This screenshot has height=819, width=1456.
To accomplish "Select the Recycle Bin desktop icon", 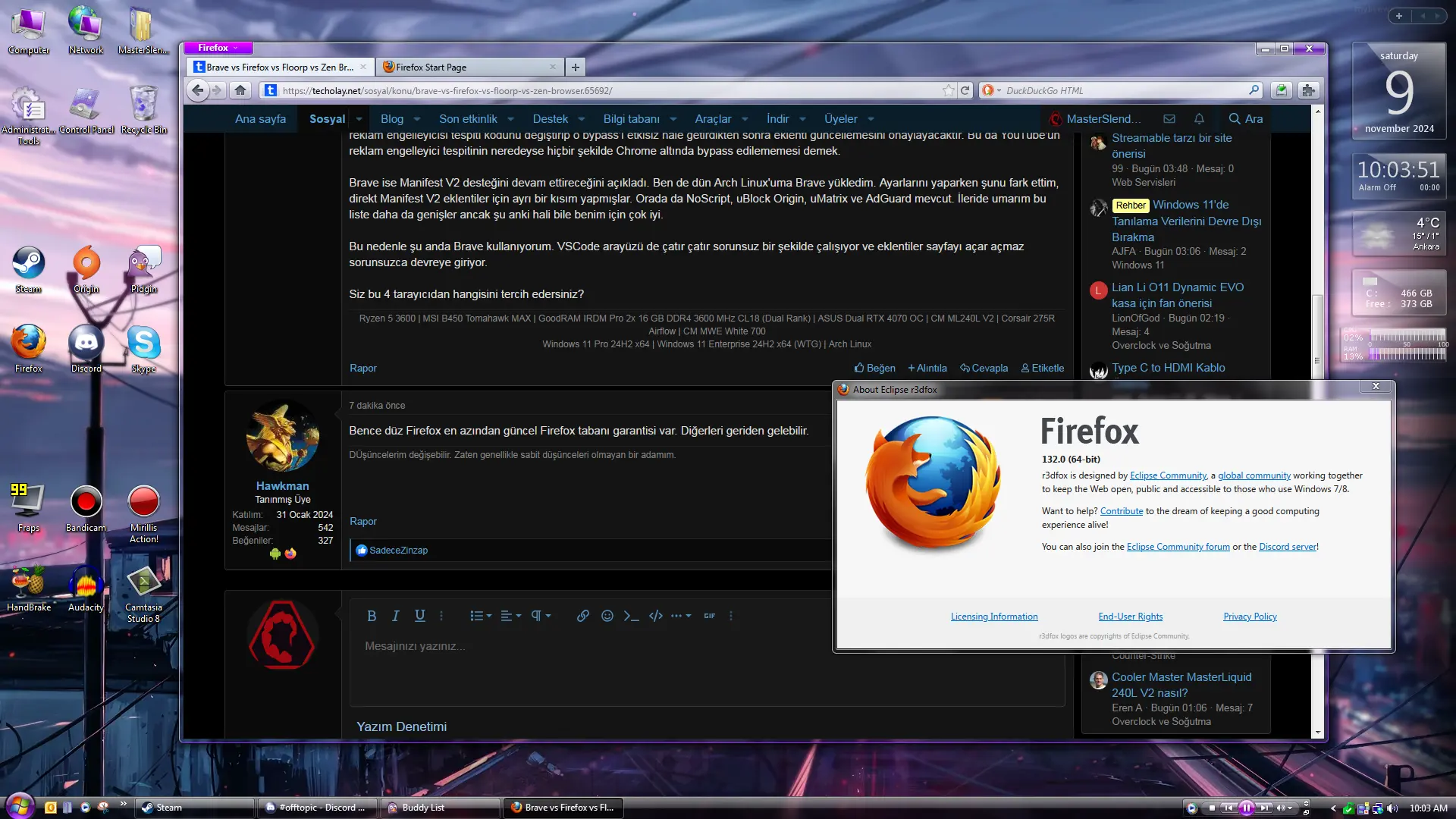I will pyautogui.click(x=144, y=110).
